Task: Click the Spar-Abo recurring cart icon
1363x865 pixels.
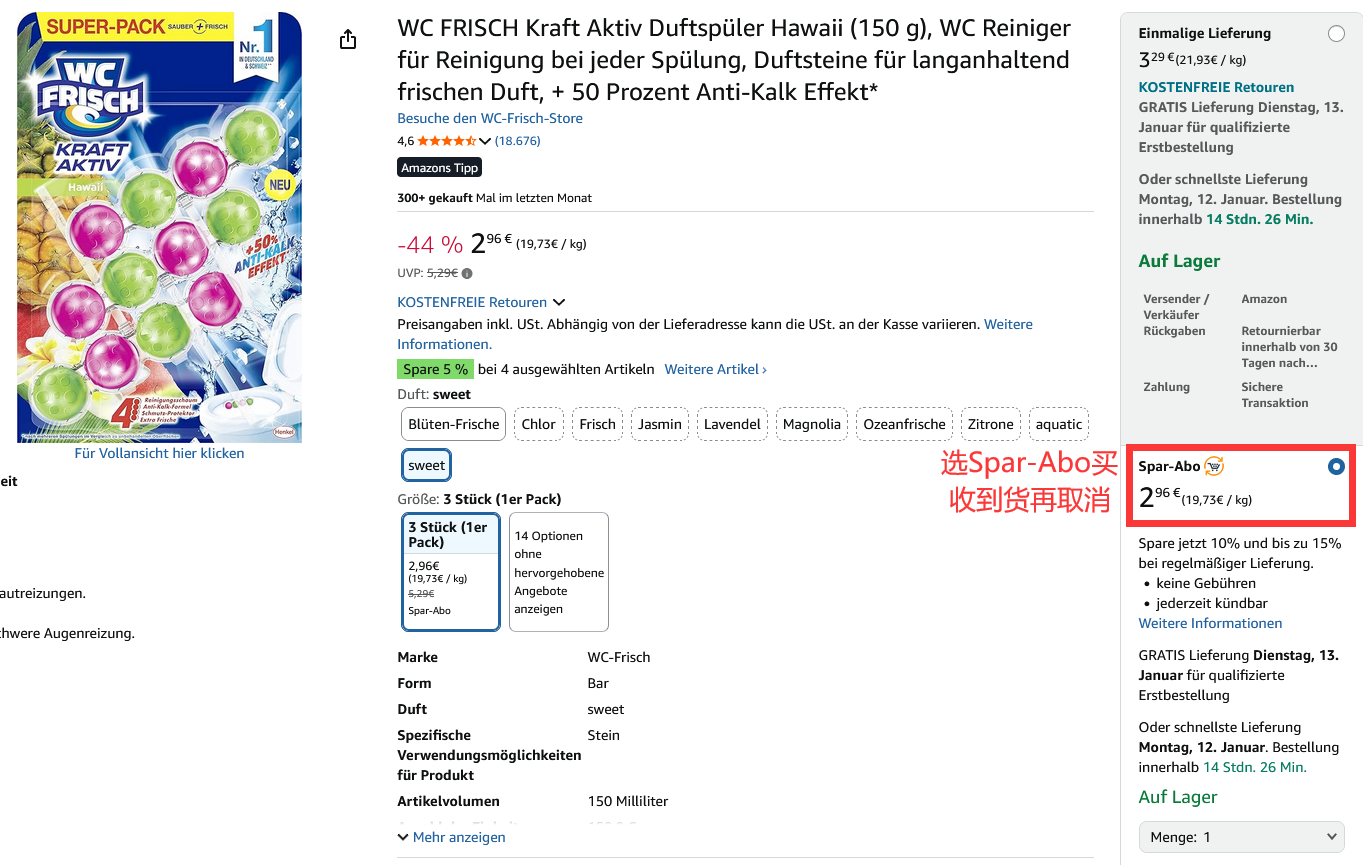Action: [x=1214, y=466]
